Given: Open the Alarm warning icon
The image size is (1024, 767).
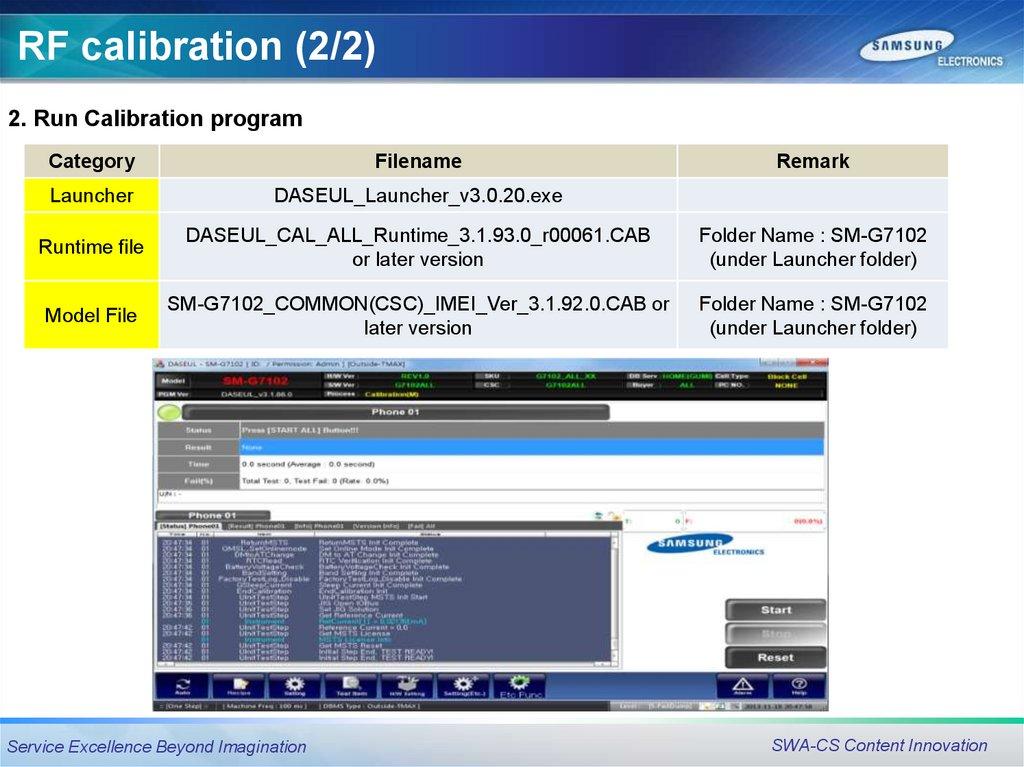Looking at the screenshot, I should click(x=743, y=686).
